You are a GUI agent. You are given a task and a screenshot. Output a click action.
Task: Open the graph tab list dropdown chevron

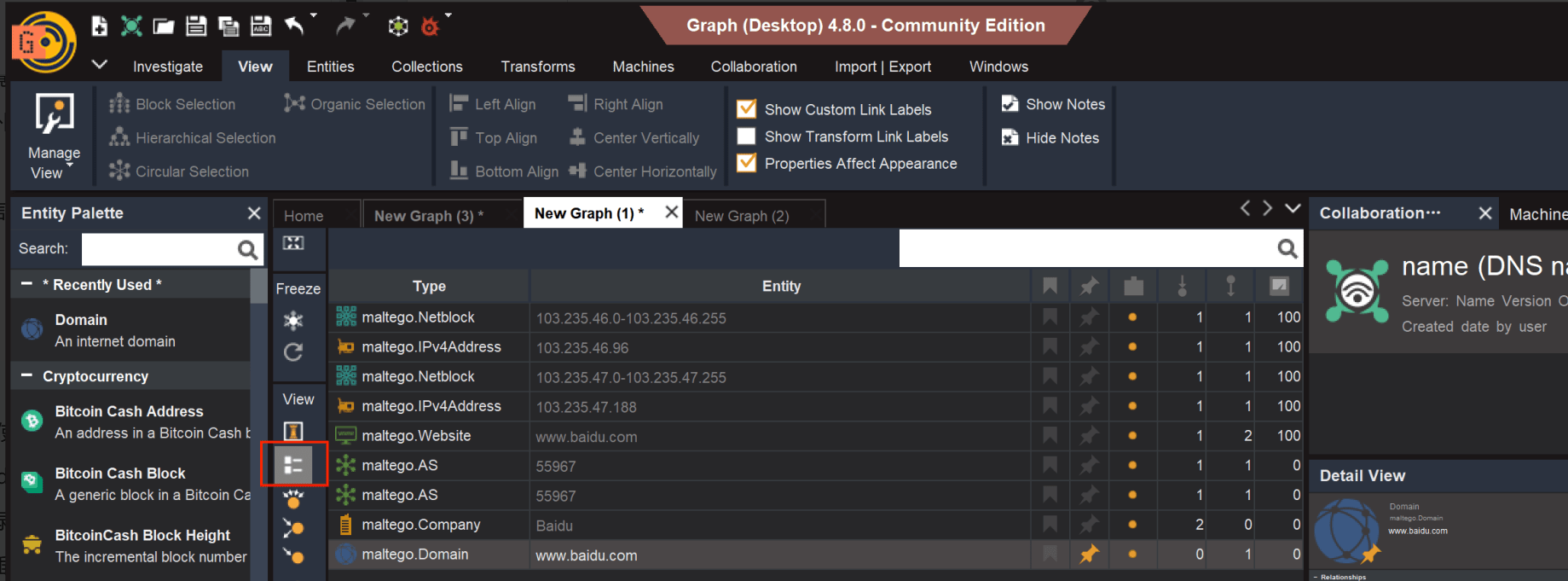pos(1293,208)
